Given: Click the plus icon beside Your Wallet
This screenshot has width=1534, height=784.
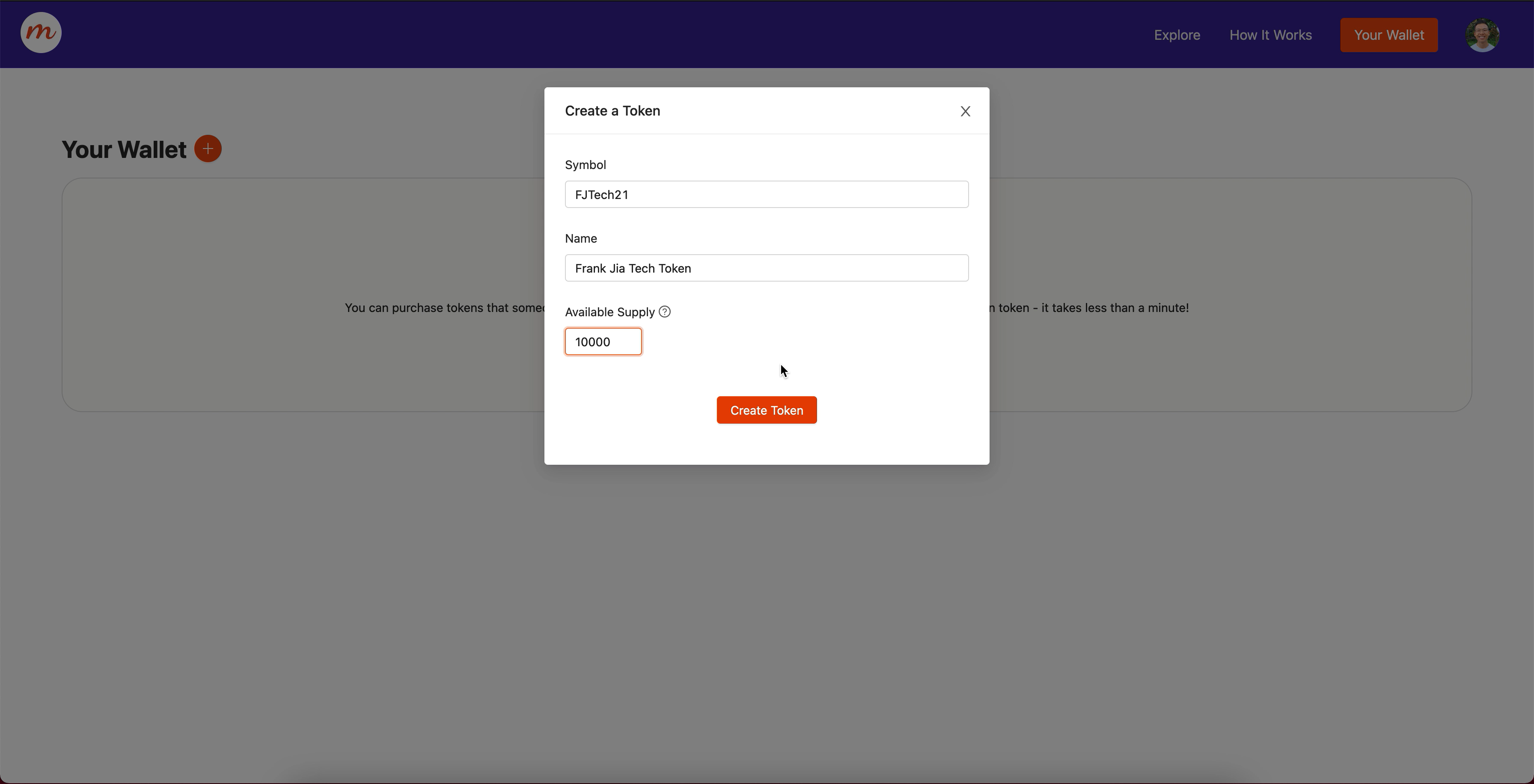Looking at the screenshot, I should click(x=208, y=149).
